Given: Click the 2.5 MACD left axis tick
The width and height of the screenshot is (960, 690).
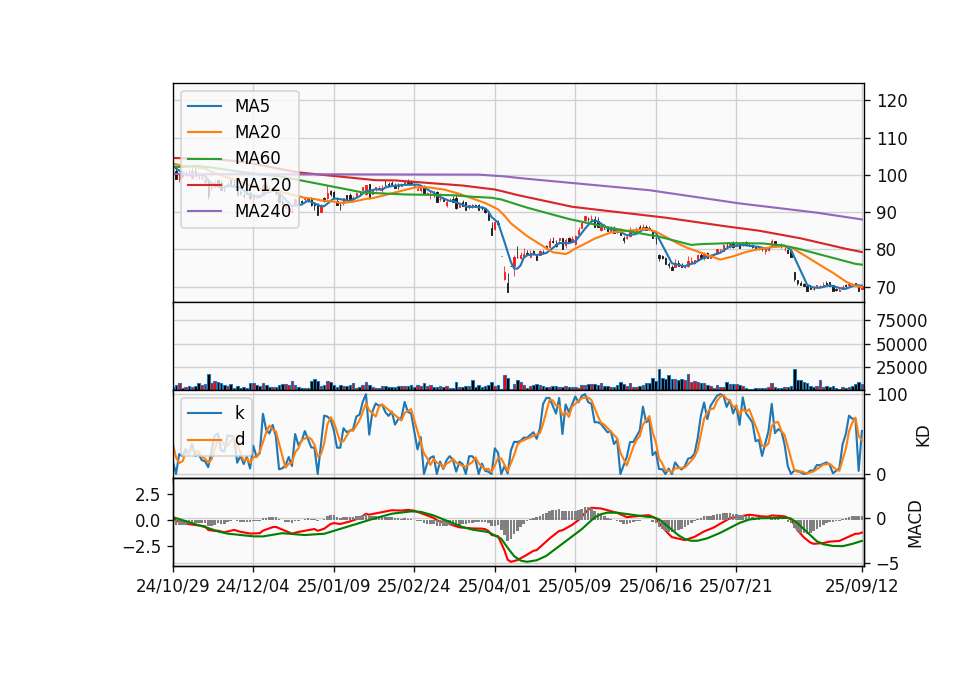Looking at the screenshot, I should click(148, 495).
